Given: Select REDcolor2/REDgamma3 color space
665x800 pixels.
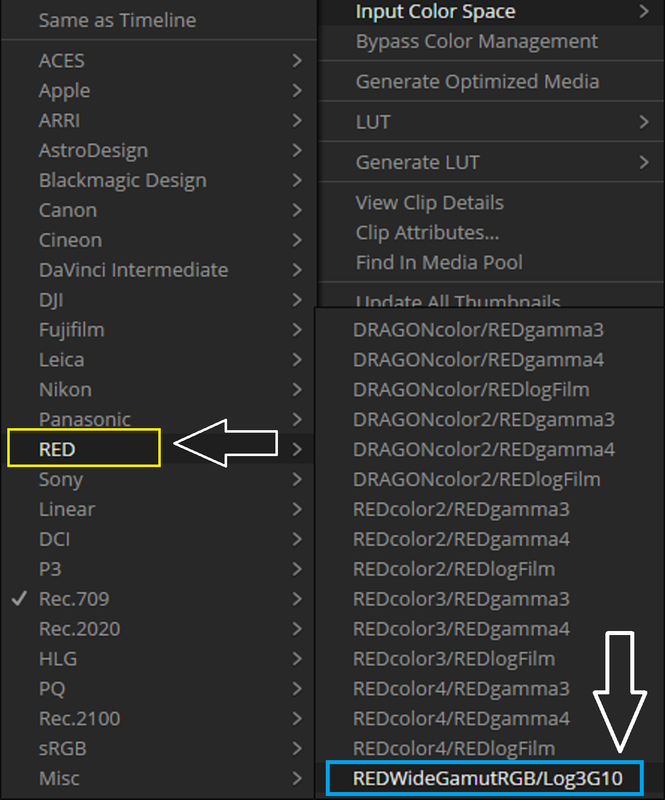Looking at the screenshot, I should (x=489, y=509).
